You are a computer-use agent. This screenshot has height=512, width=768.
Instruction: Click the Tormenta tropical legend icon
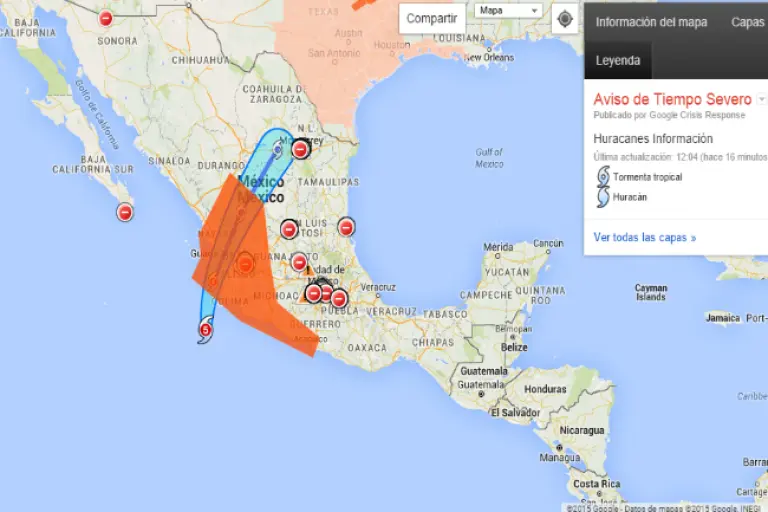point(602,176)
